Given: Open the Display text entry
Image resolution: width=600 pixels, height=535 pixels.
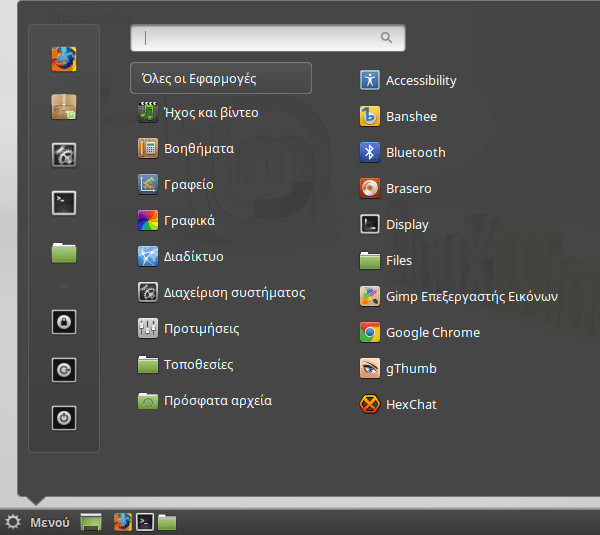Looking at the screenshot, I should click(x=407, y=225).
